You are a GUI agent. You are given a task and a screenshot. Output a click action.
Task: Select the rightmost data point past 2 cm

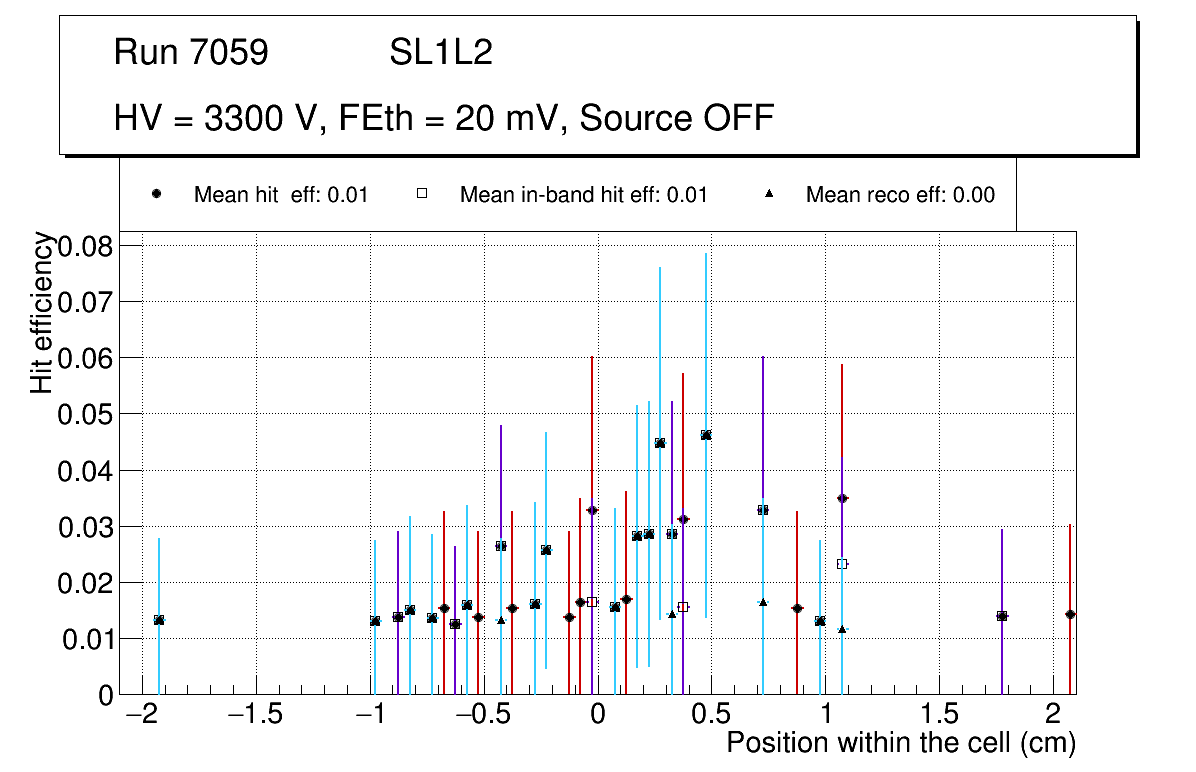pos(1070,614)
